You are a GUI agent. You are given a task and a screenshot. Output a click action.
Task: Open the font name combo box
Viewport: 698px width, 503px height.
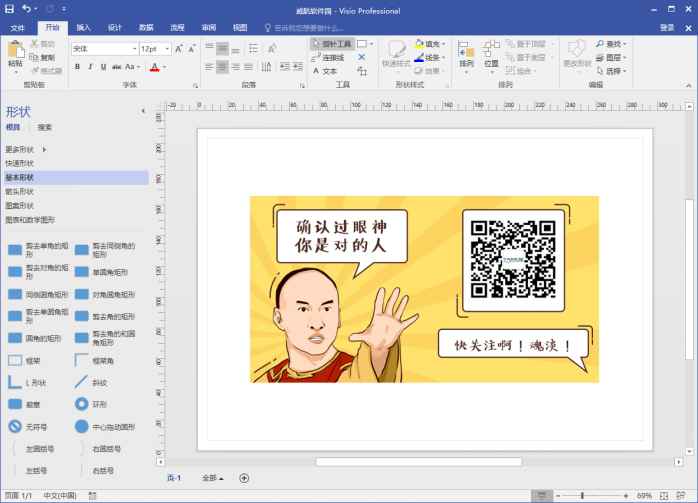104,49
